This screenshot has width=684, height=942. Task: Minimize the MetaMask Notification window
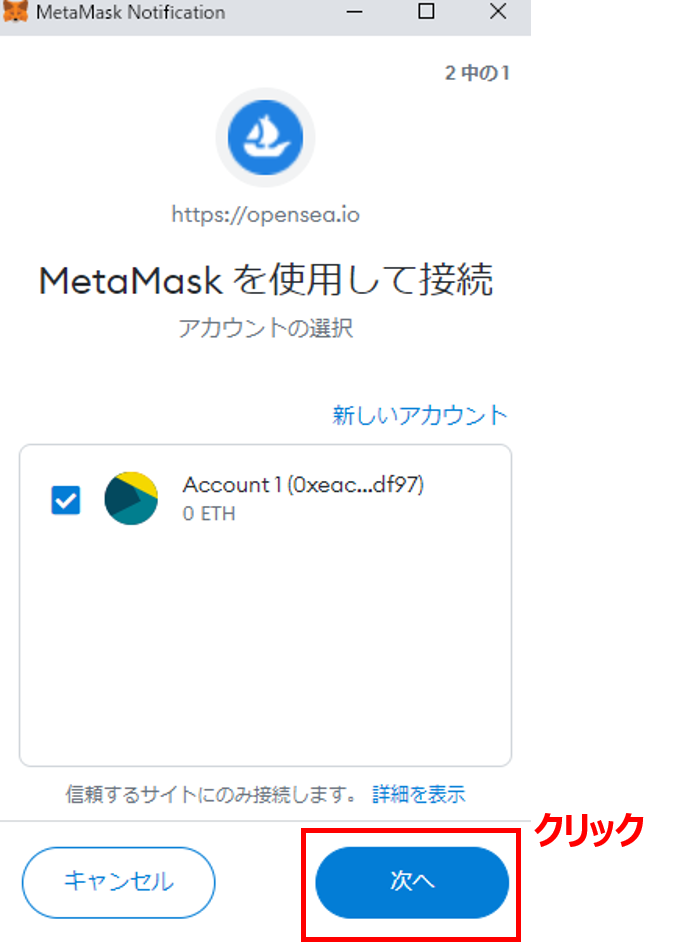coord(354,11)
